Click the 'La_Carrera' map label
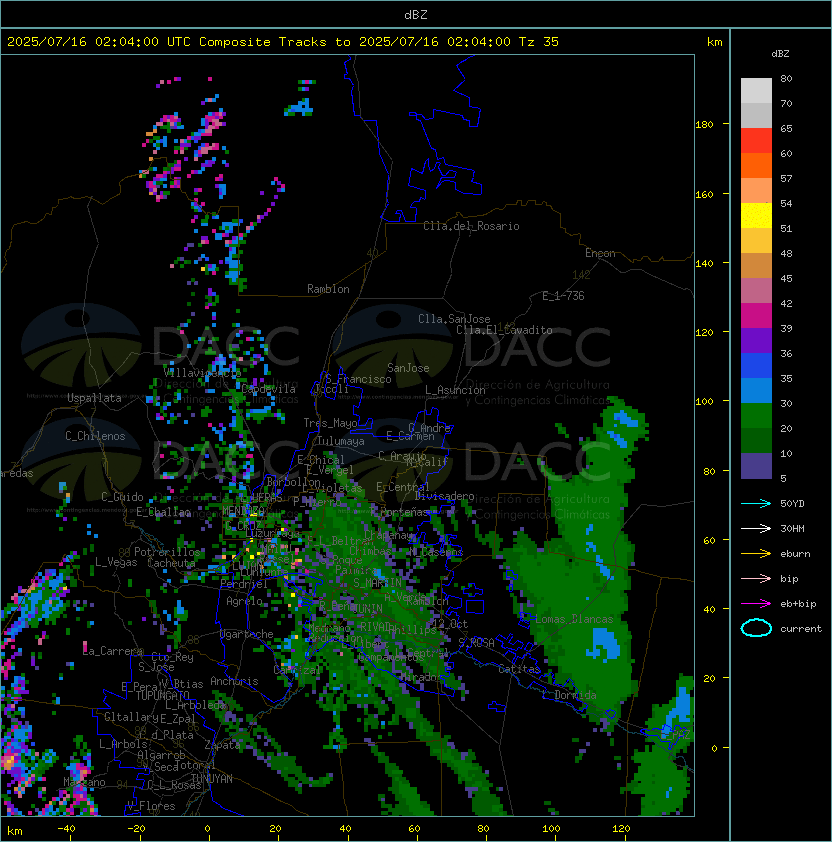The image size is (832, 842). point(113,651)
